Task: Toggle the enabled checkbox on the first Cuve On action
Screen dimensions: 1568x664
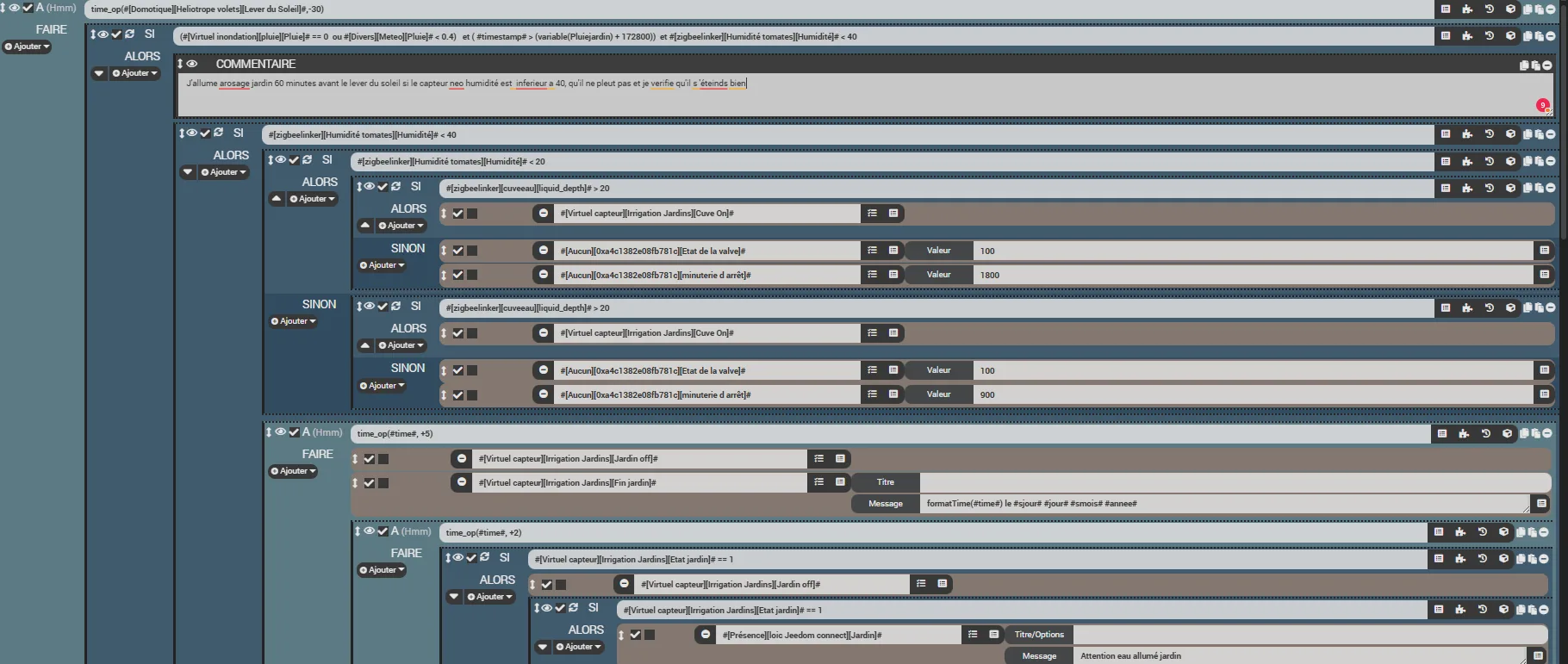Action: tap(458, 214)
